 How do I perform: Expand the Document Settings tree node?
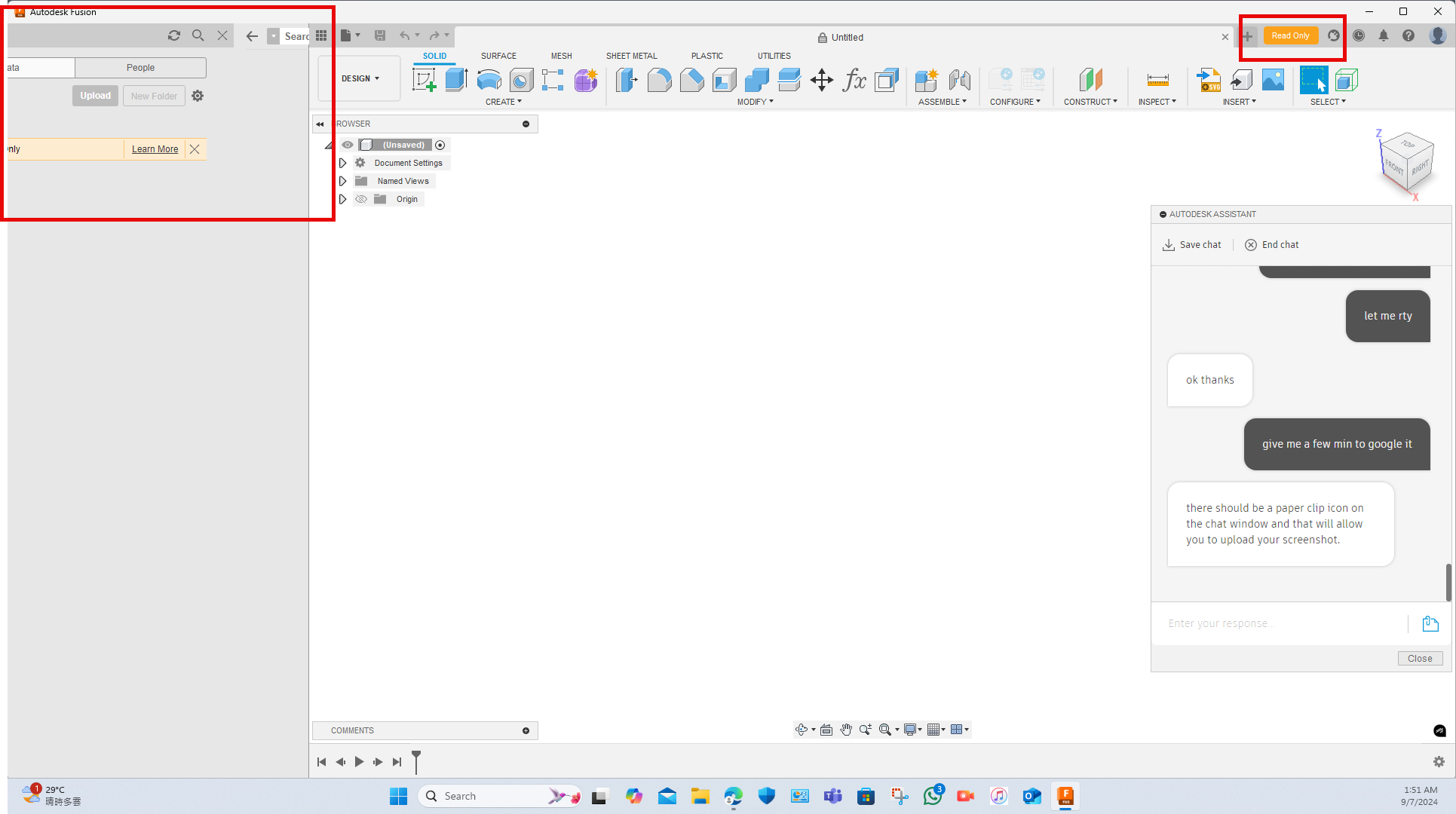[343, 163]
